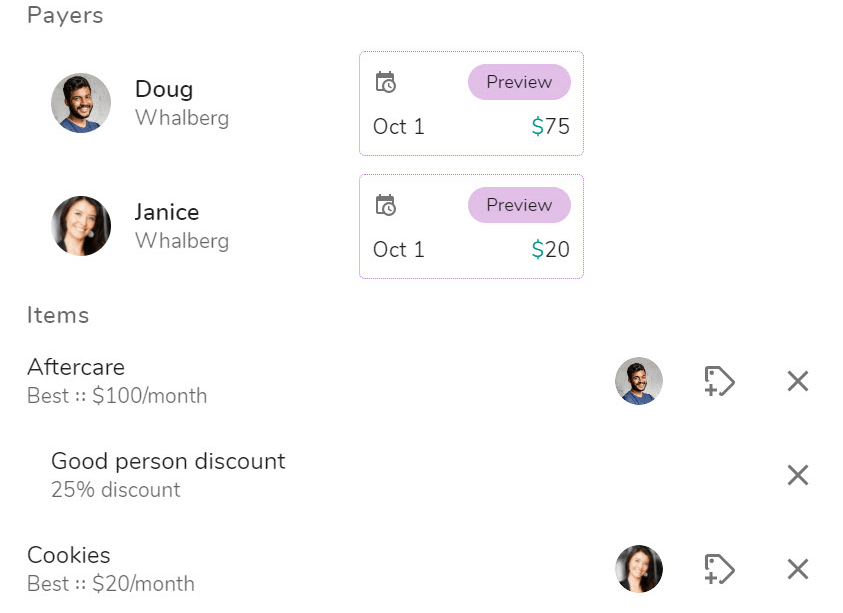Add a discount tag to Cookies item
This screenshot has height=613, width=843.
pyautogui.click(x=719, y=569)
